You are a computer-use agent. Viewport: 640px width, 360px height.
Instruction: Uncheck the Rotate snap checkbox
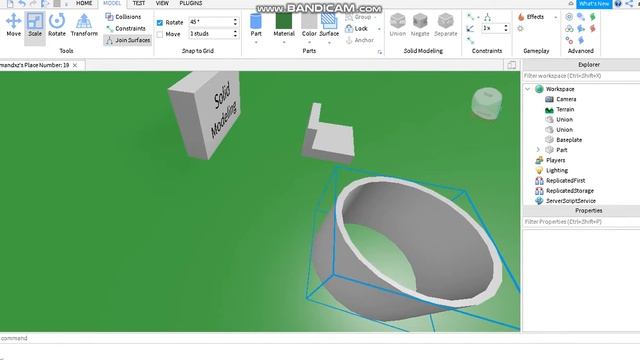160,23
